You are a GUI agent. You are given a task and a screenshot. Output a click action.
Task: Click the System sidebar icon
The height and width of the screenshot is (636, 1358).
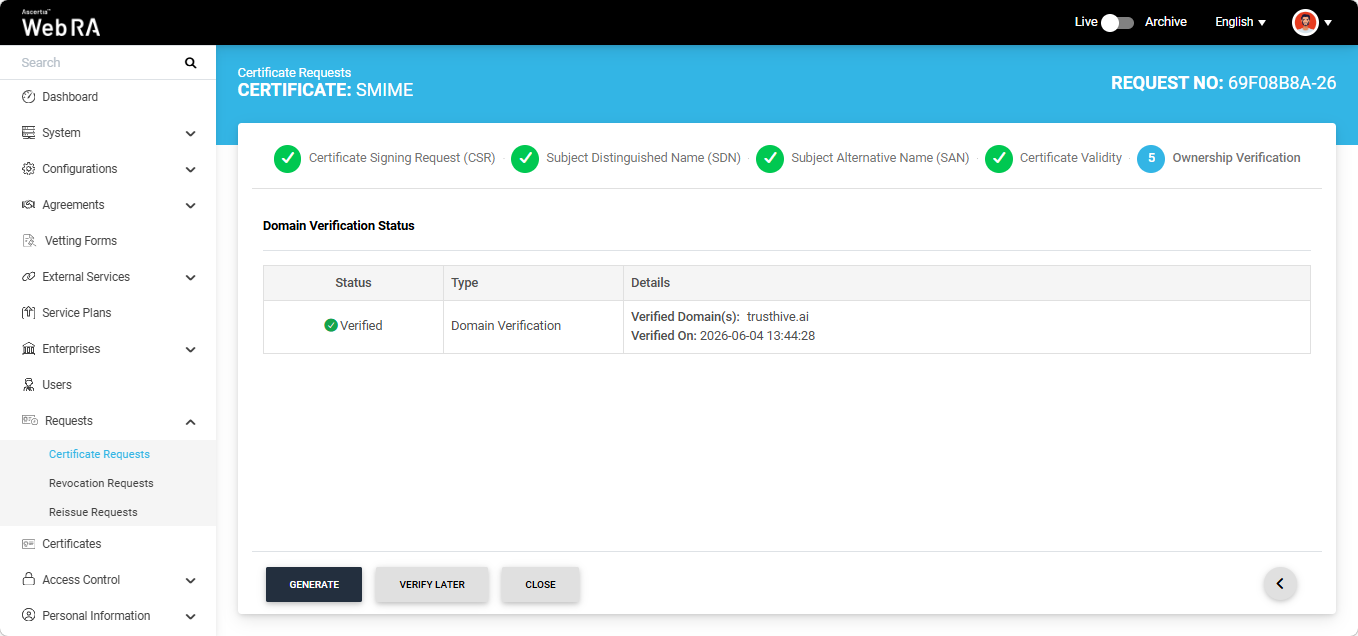coord(29,133)
